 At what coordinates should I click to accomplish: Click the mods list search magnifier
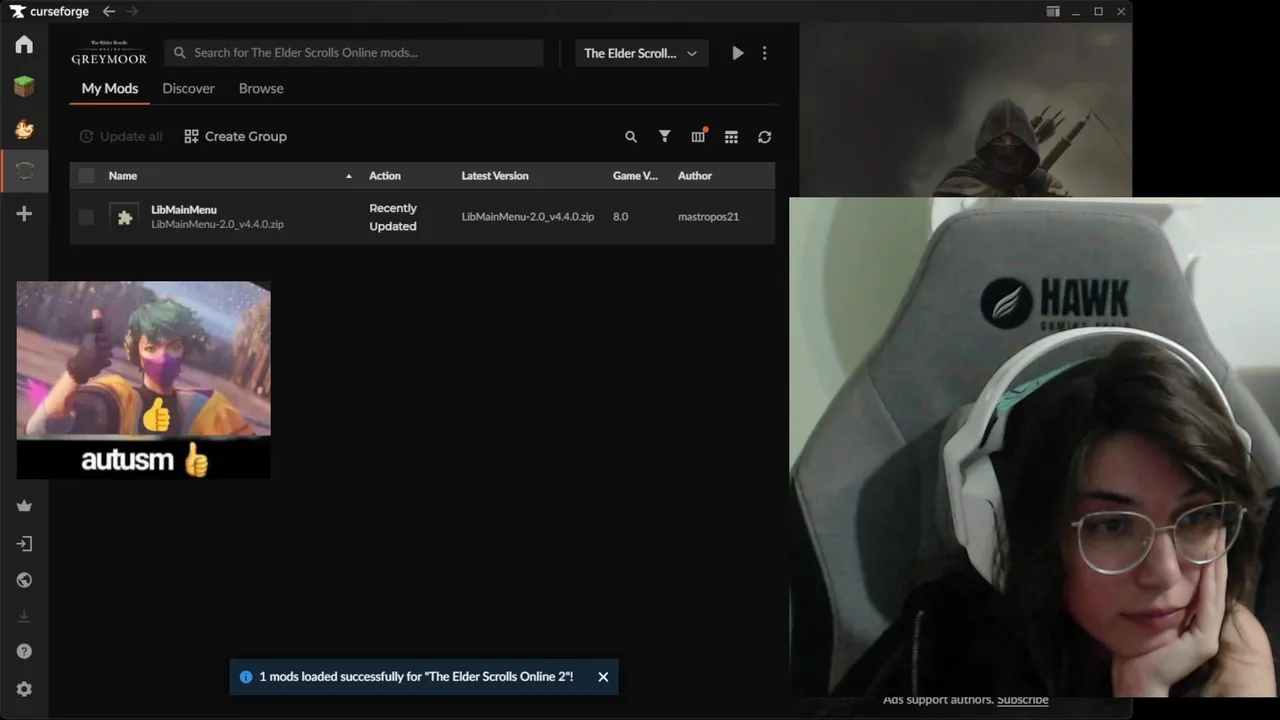pos(631,137)
